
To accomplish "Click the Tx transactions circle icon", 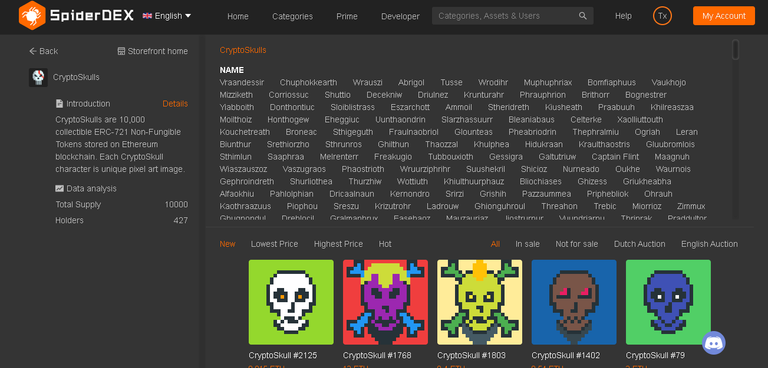I will 662,16.
